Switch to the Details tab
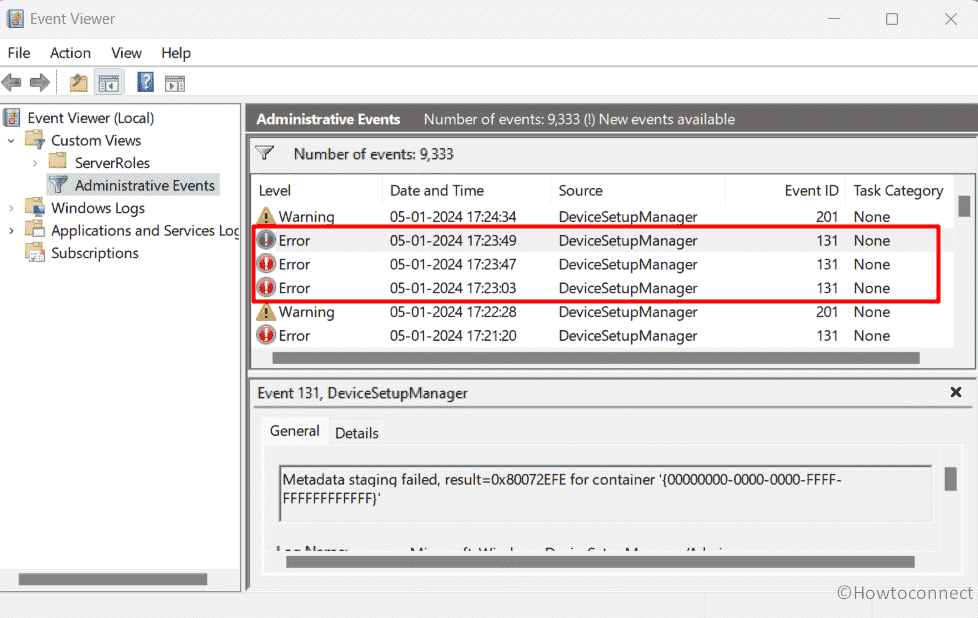 [x=357, y=432]
